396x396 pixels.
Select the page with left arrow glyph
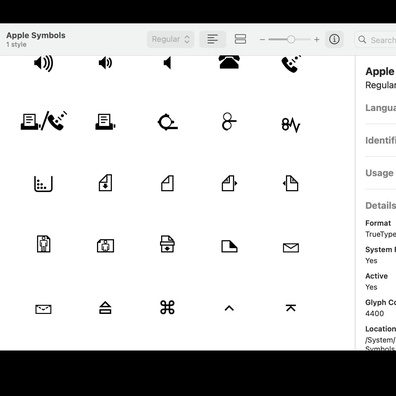291,183
